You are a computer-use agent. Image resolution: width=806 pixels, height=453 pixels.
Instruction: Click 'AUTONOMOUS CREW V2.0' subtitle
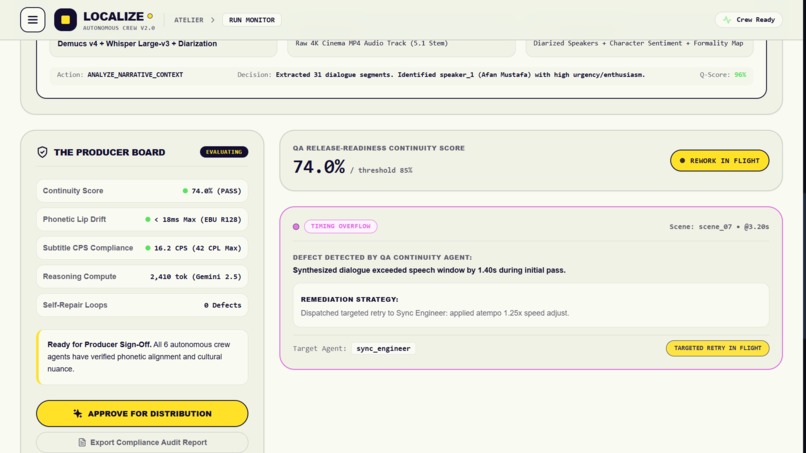(119, 28)
